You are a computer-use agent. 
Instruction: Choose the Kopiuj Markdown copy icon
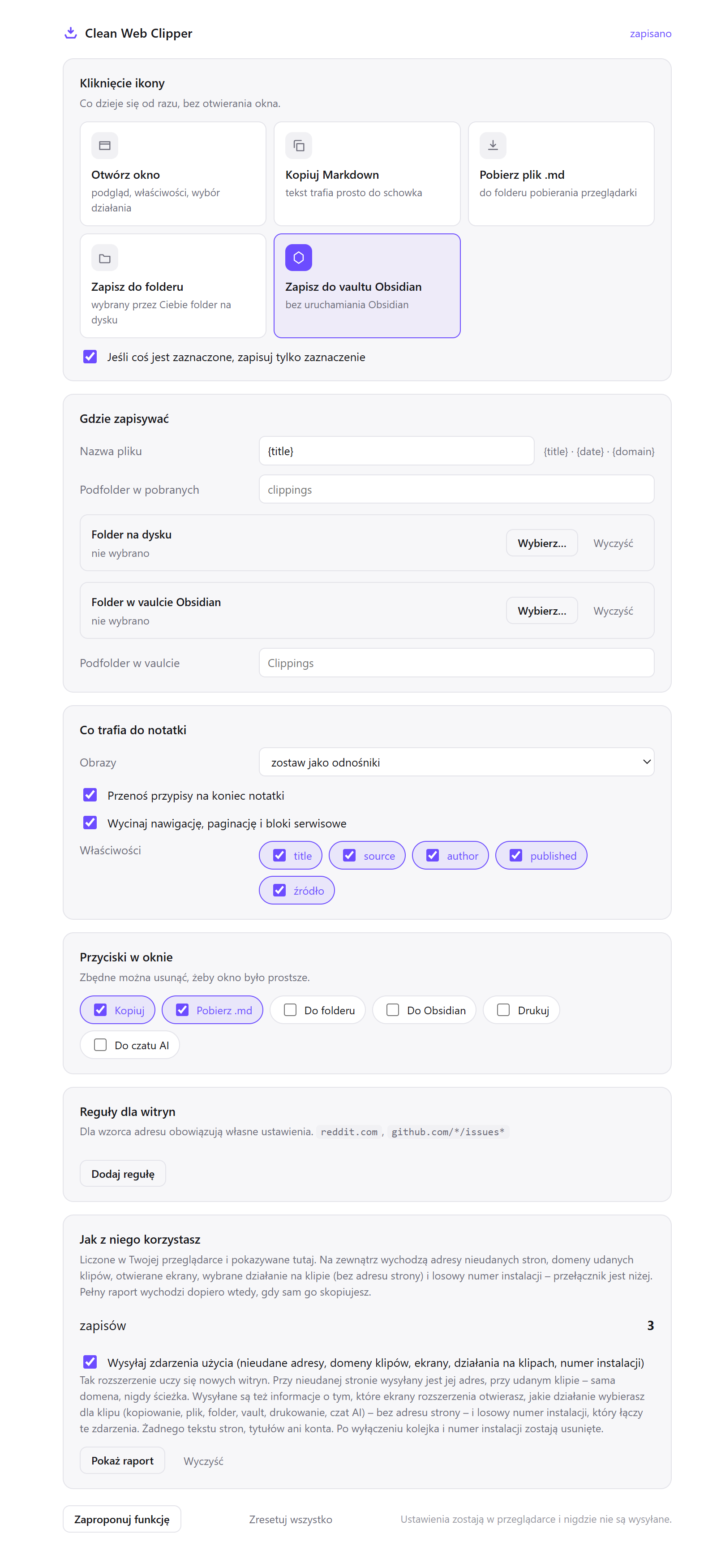(x=298, y=146)
